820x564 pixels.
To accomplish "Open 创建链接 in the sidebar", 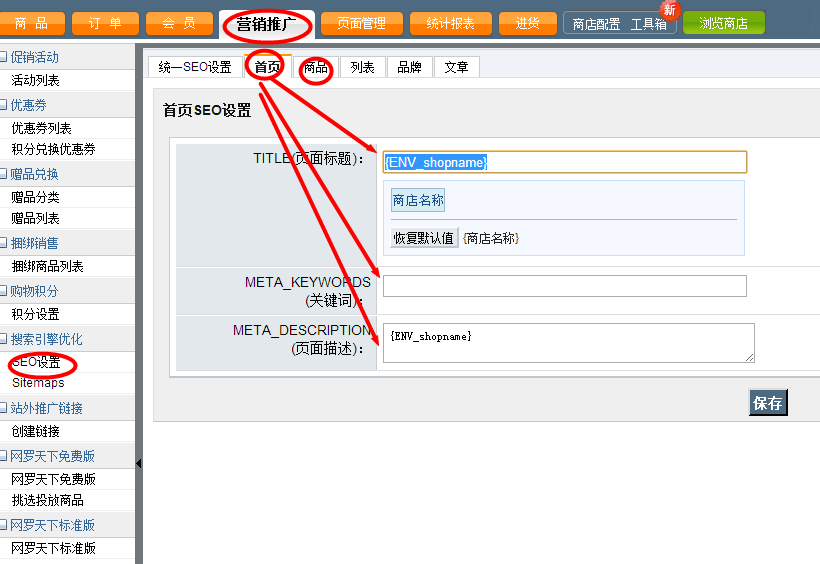I will pos(36,431).
